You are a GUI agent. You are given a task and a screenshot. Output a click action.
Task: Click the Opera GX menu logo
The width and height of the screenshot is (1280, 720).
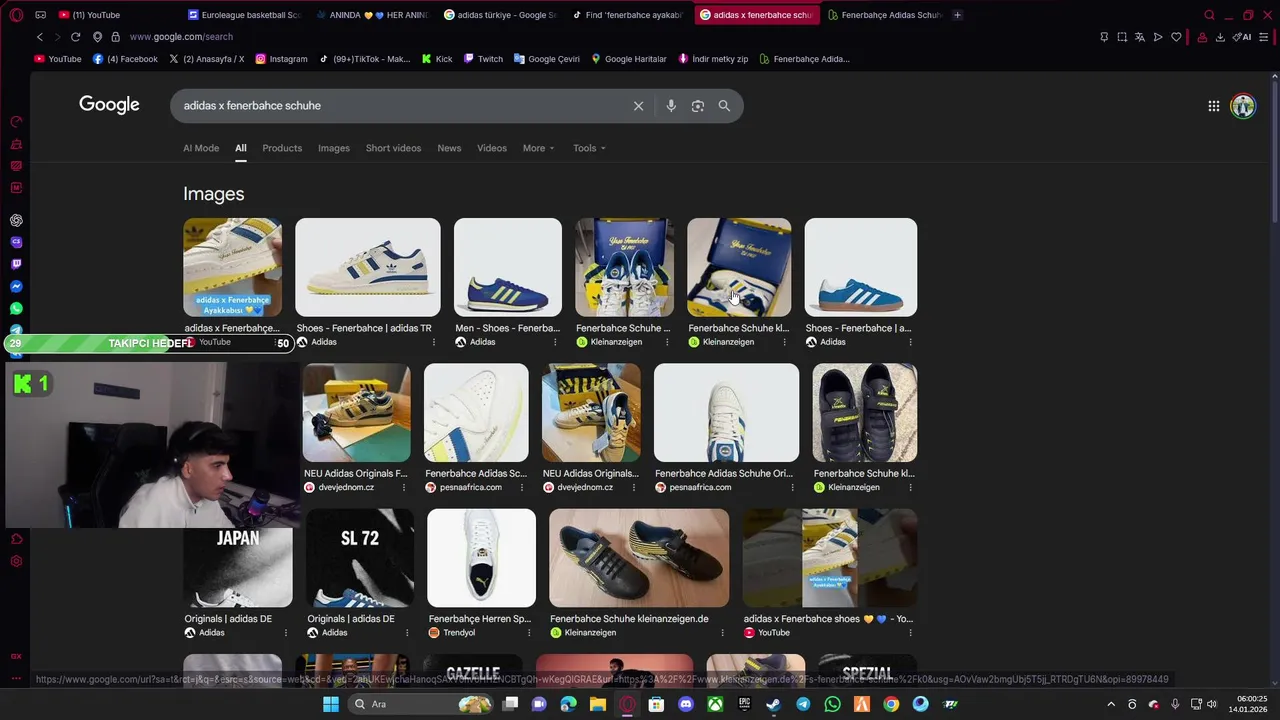pyautogui.click(x=16, y=15)
